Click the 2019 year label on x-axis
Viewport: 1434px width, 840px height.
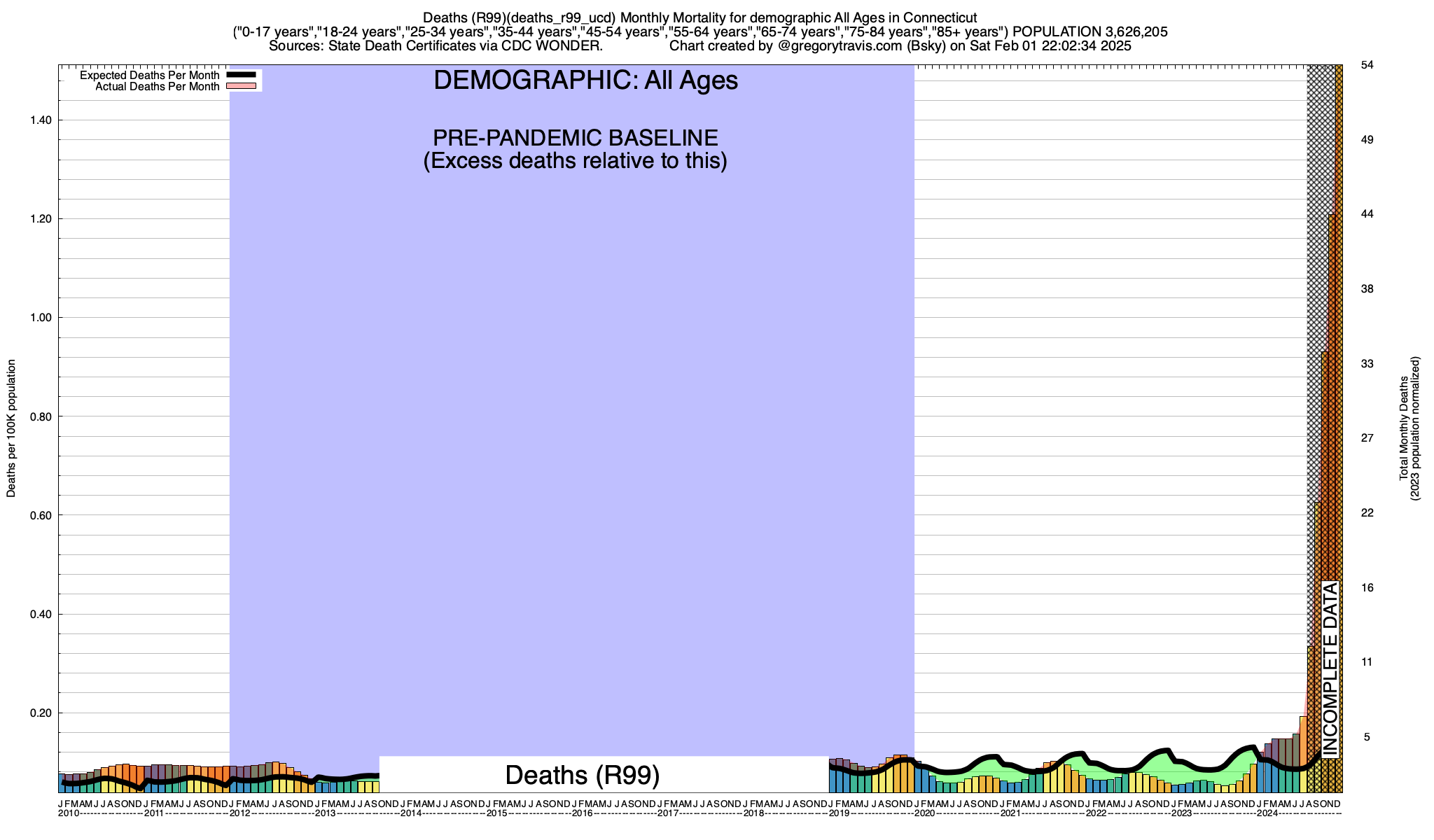click(840, 813)
